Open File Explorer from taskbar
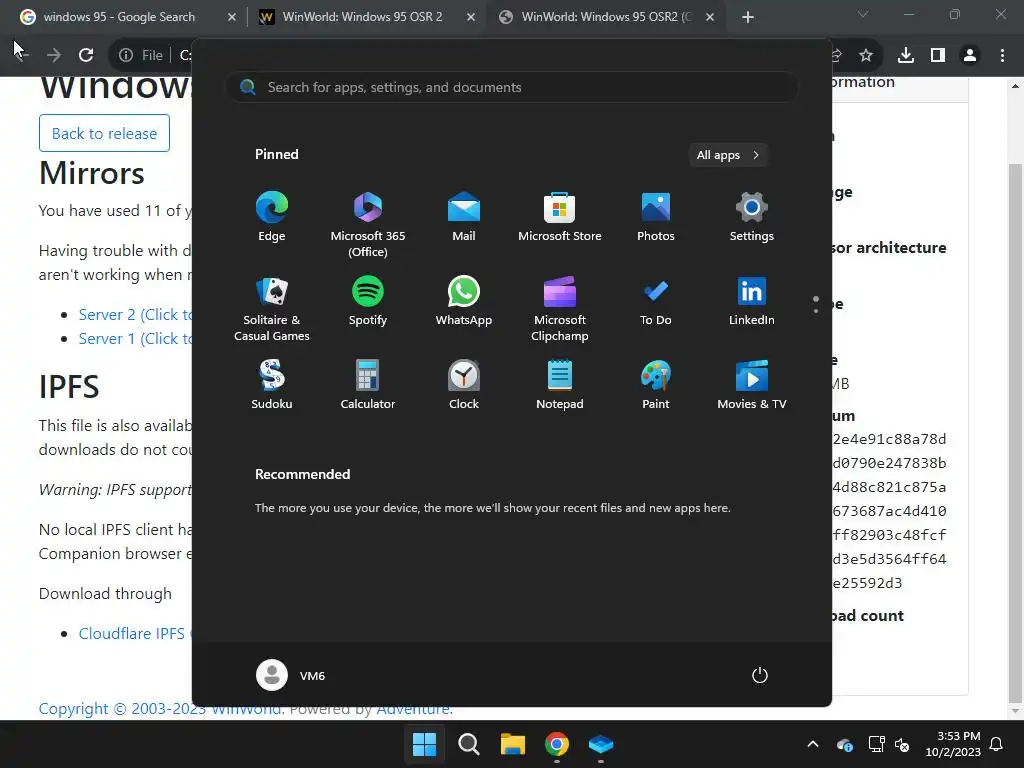Screen dimensions: 1024x768 (513, 744)
